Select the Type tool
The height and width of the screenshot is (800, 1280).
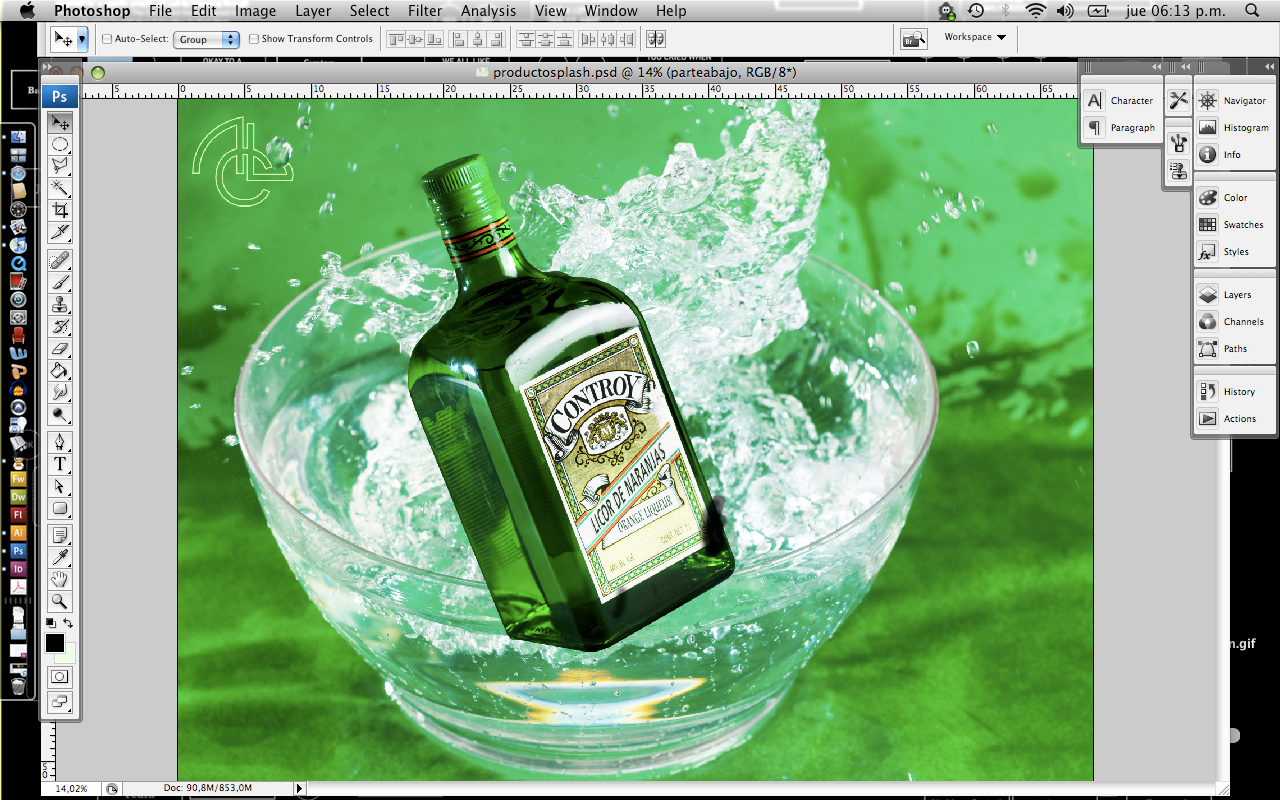coord(60,464)
